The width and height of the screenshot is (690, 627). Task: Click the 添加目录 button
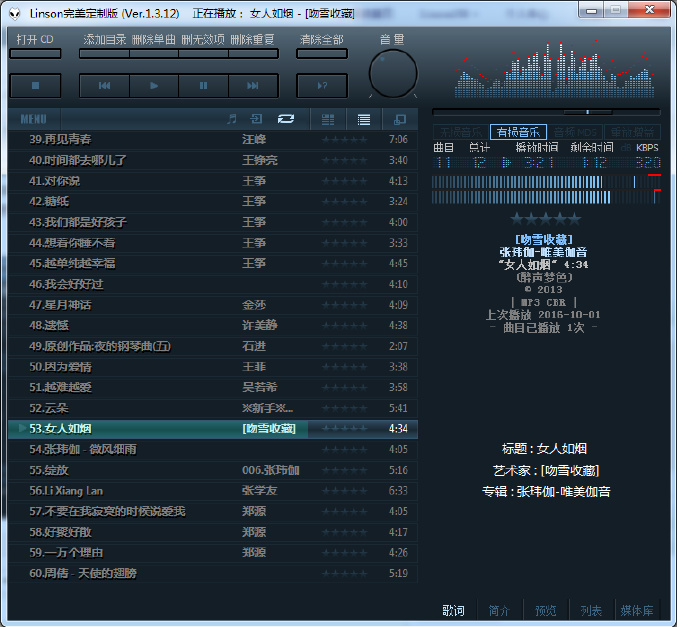[x=105, y=54]
